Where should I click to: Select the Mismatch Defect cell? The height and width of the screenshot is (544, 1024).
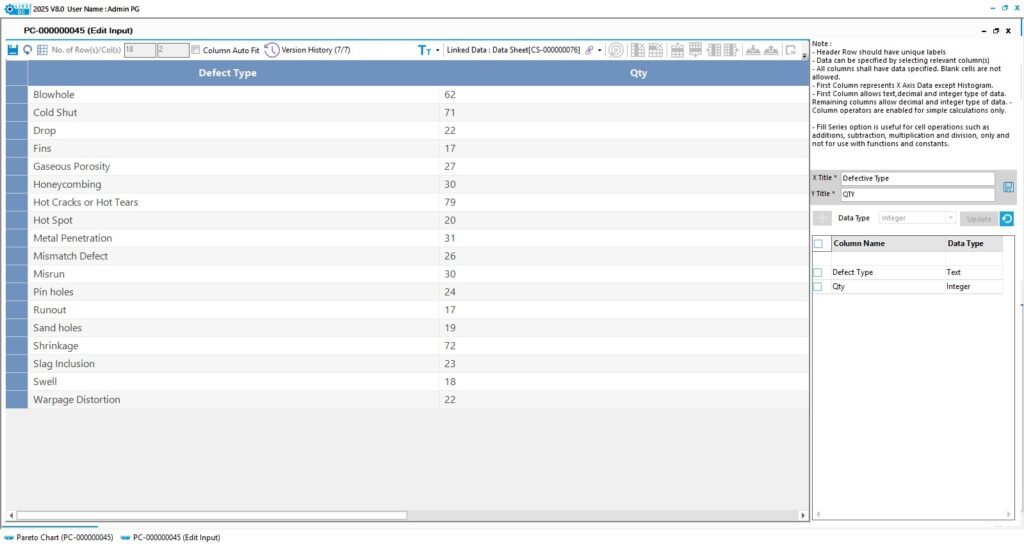pos(234,256)
